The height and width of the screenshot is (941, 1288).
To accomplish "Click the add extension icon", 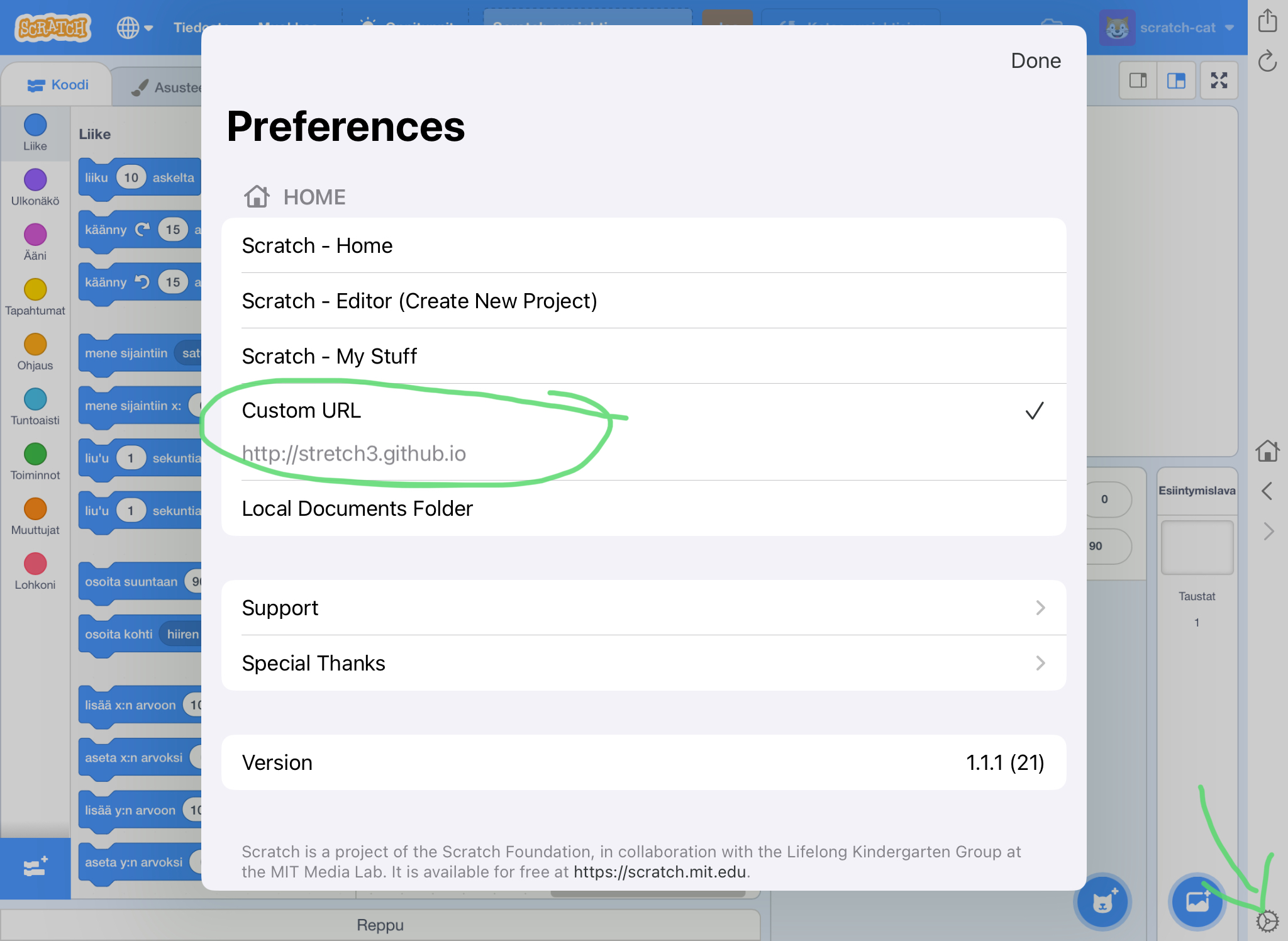I will [35, 868].
